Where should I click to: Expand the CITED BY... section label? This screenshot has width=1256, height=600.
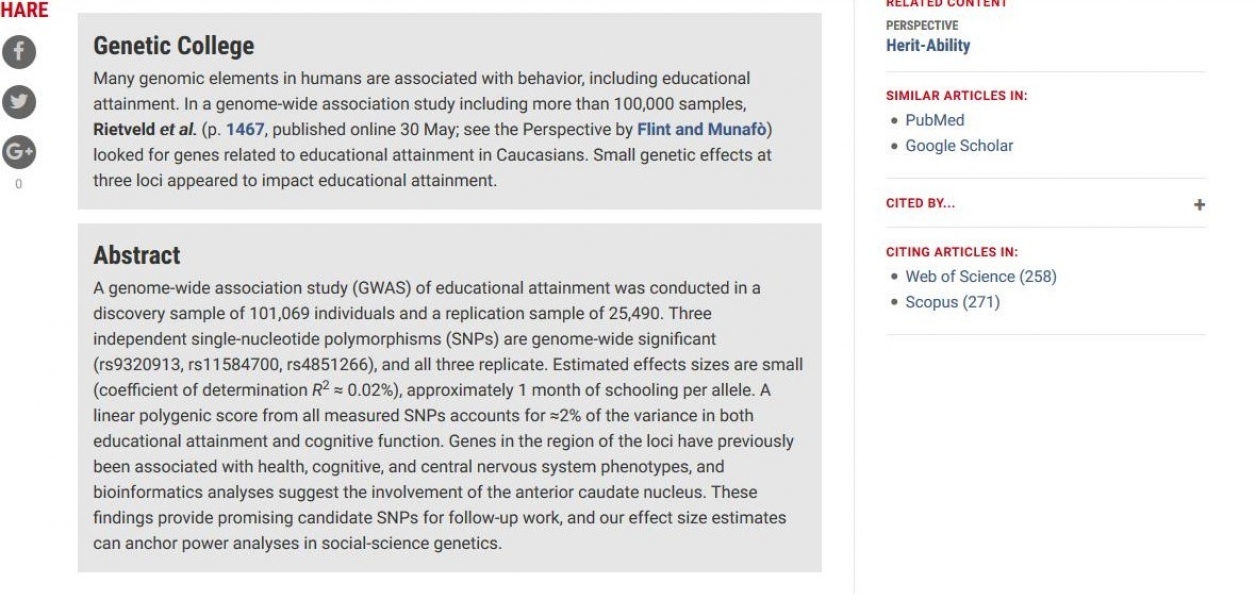pyautogui.click(x=920, y=203)
